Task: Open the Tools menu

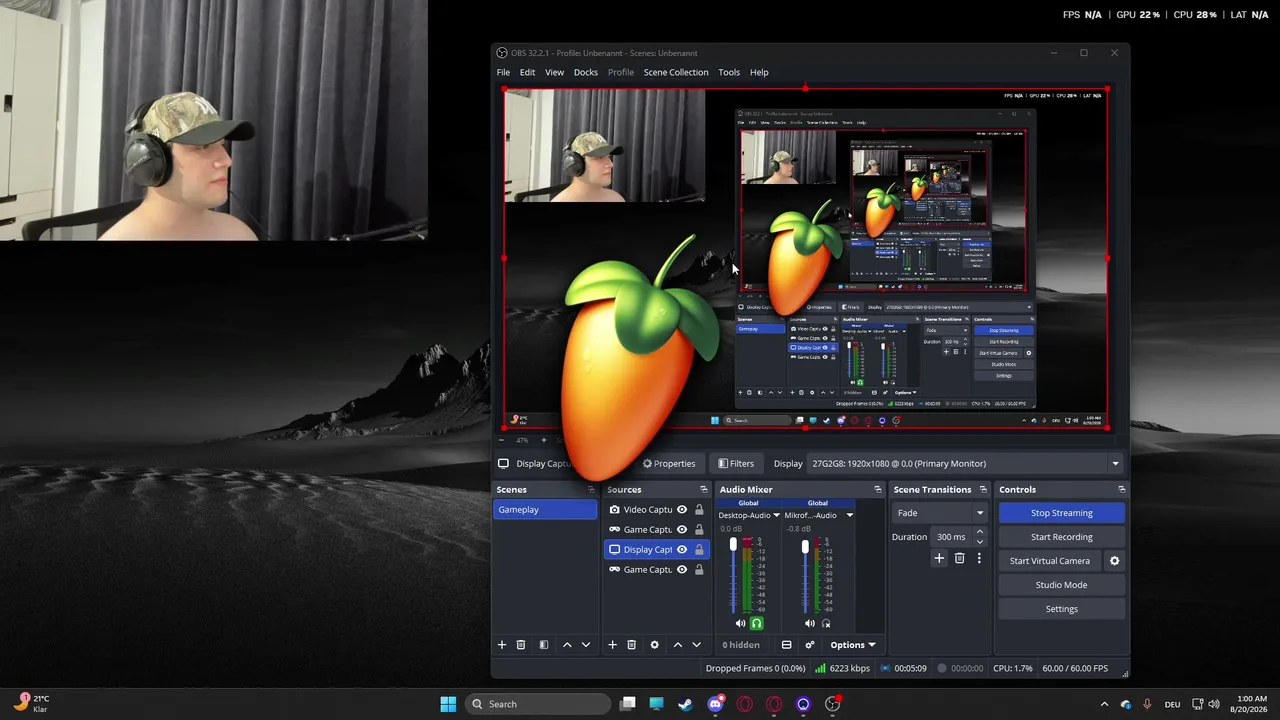Action: tap(729, 72)
